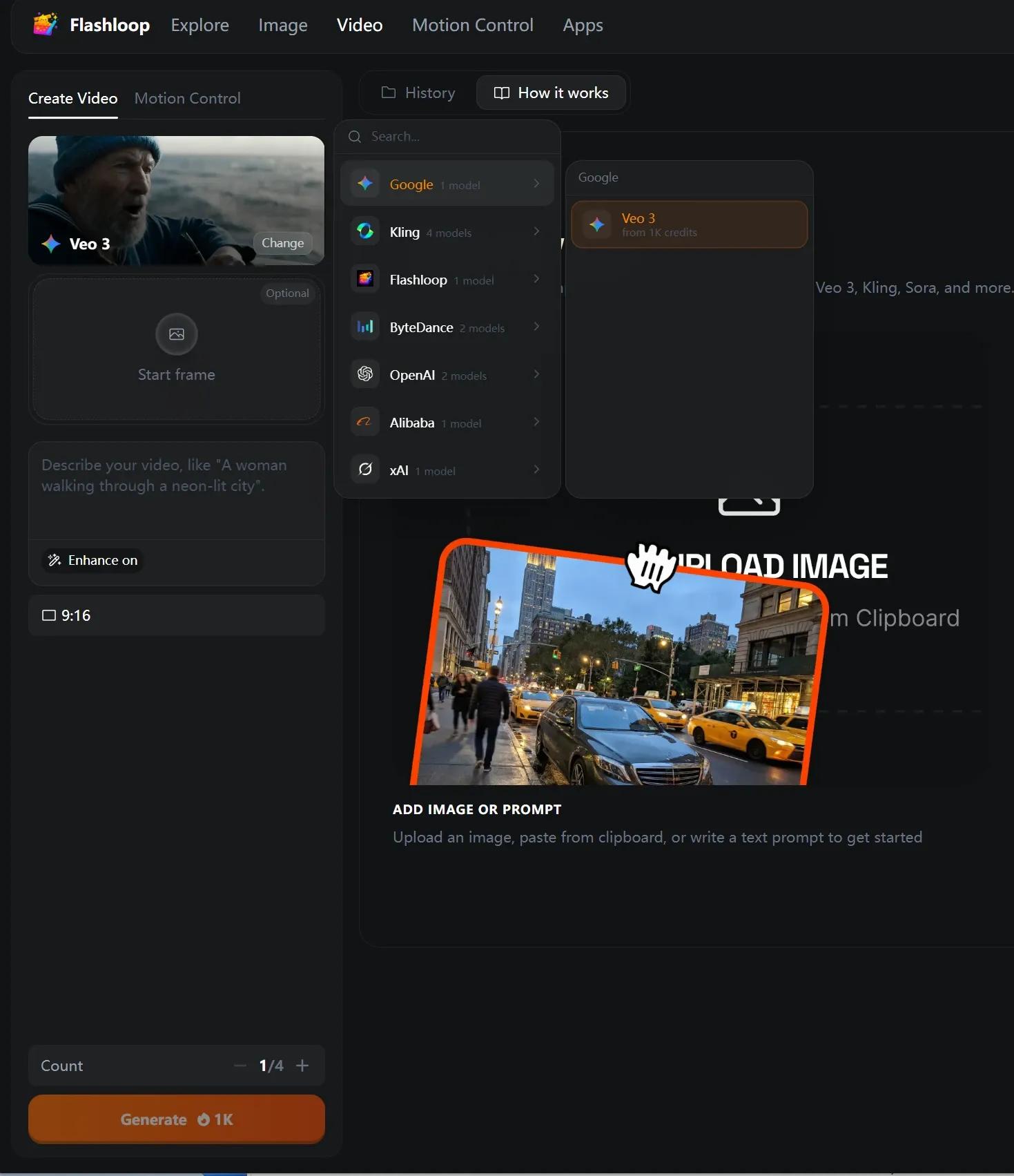Expand the Google models submenu chevron

536,184
